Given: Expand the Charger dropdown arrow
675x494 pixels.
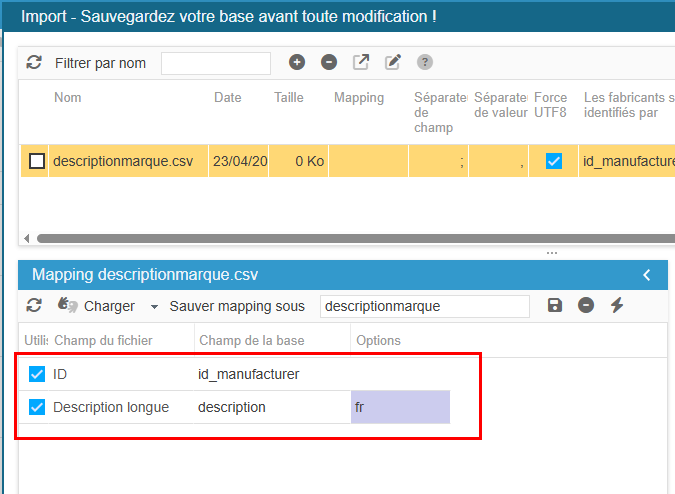Looking at the screenshot, I should coord(154,307).
